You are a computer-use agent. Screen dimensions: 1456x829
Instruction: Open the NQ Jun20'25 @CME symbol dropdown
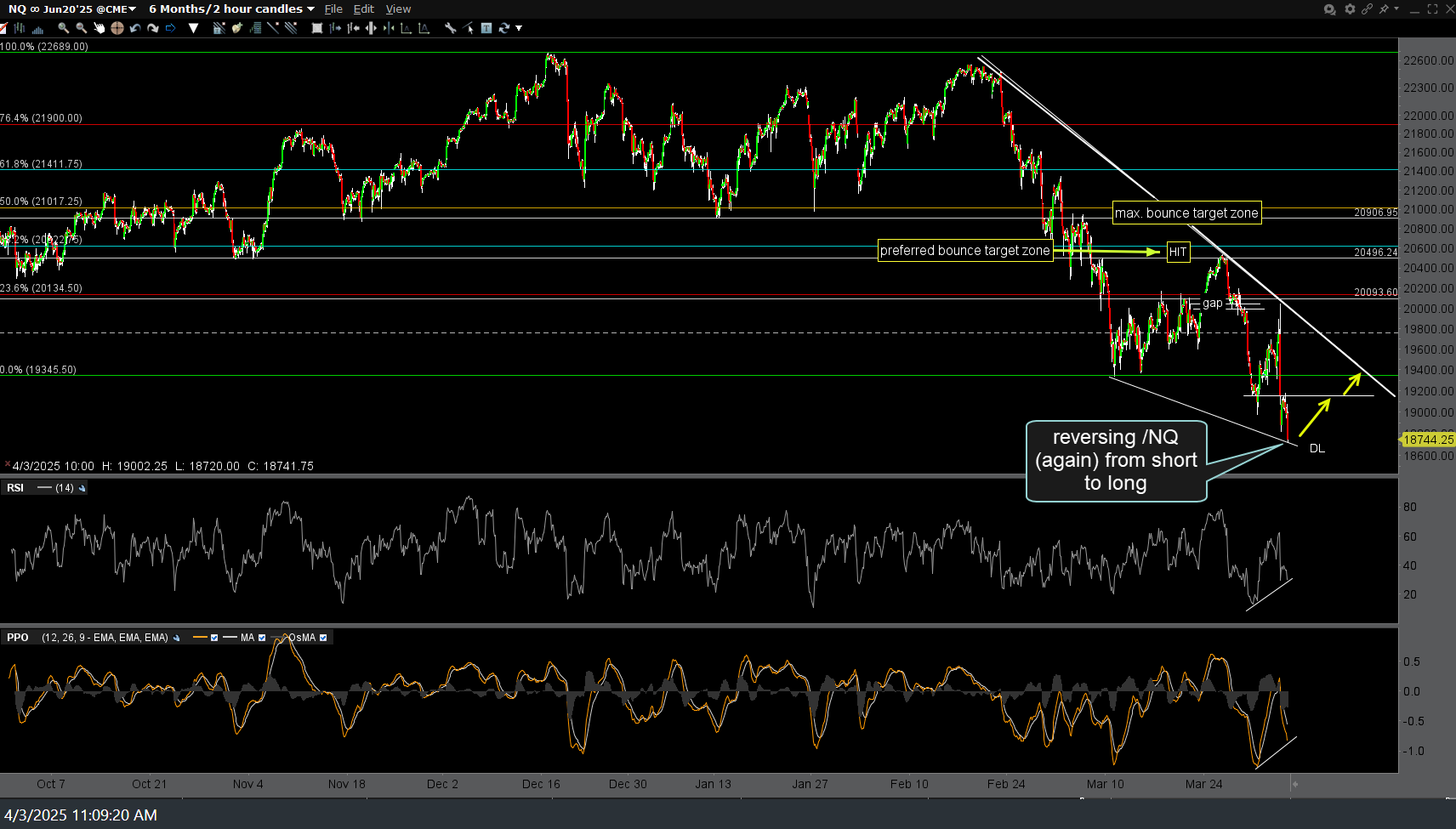132,9
